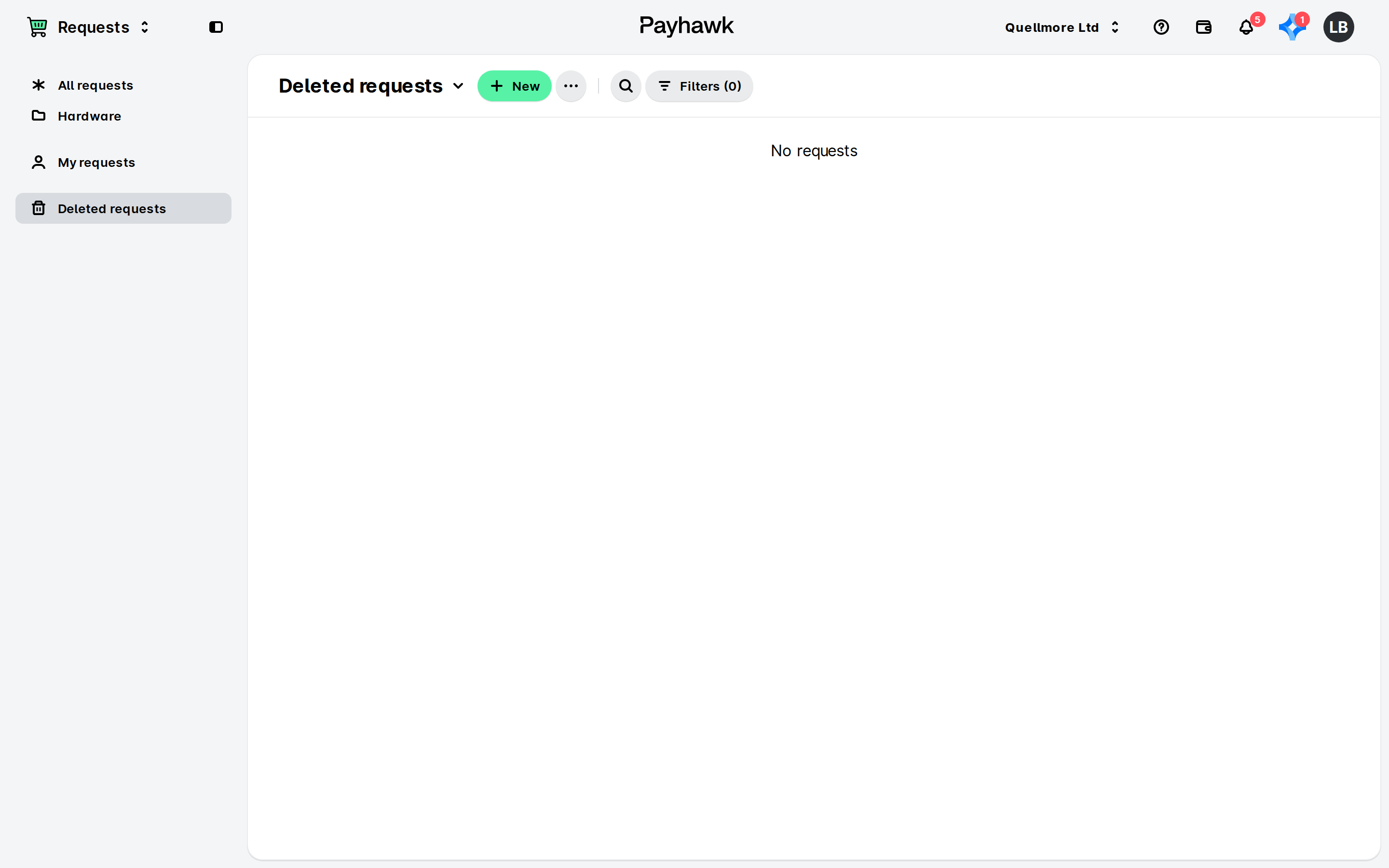The height and width of the screenshot is (868, 1389).
Task: Click the Payhawk logo
Action: tap(686, 26)
